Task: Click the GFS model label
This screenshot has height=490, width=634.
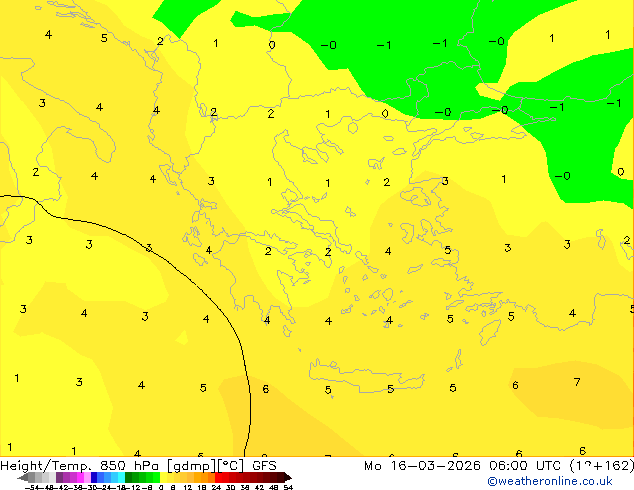Action: point(264,466)
